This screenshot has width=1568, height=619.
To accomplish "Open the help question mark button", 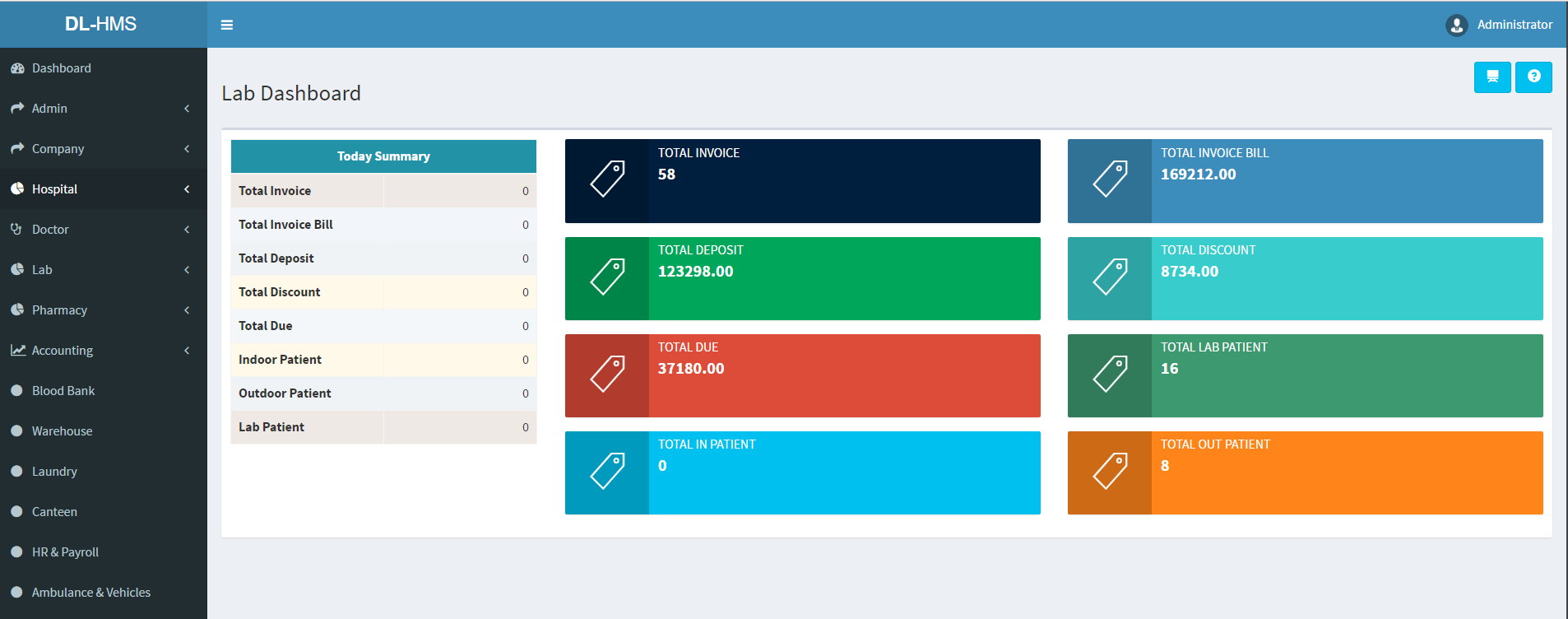I will point(1533,77).
